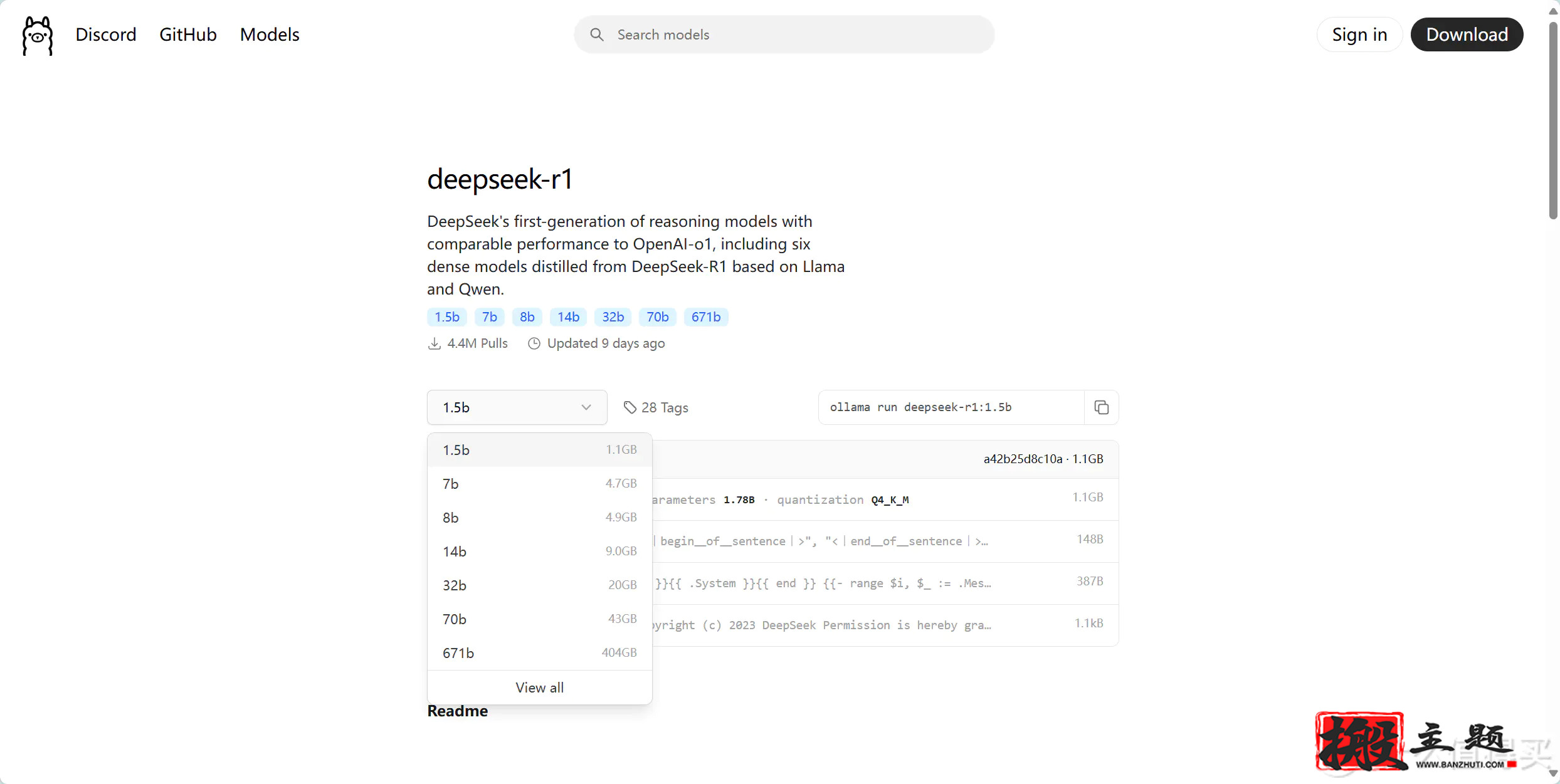
Task: Select the 671b model size tag chip
Action: point(705,317)
